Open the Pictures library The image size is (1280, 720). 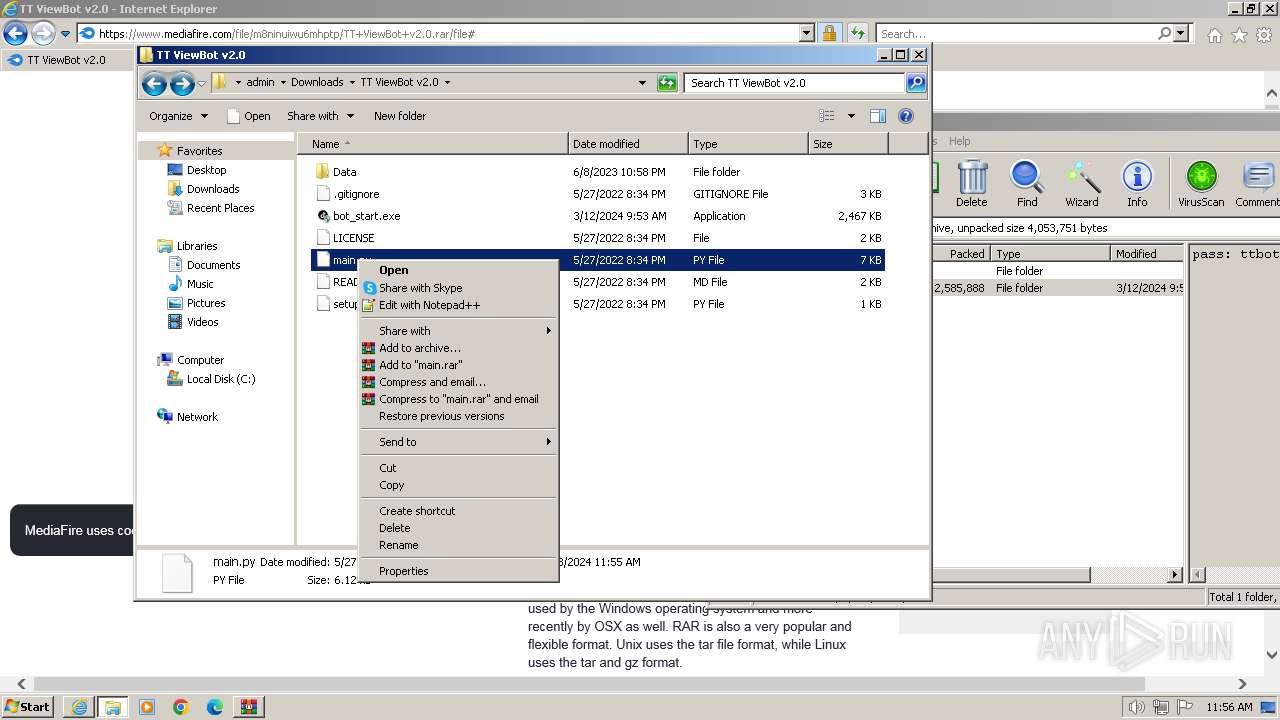coord(206,303)
